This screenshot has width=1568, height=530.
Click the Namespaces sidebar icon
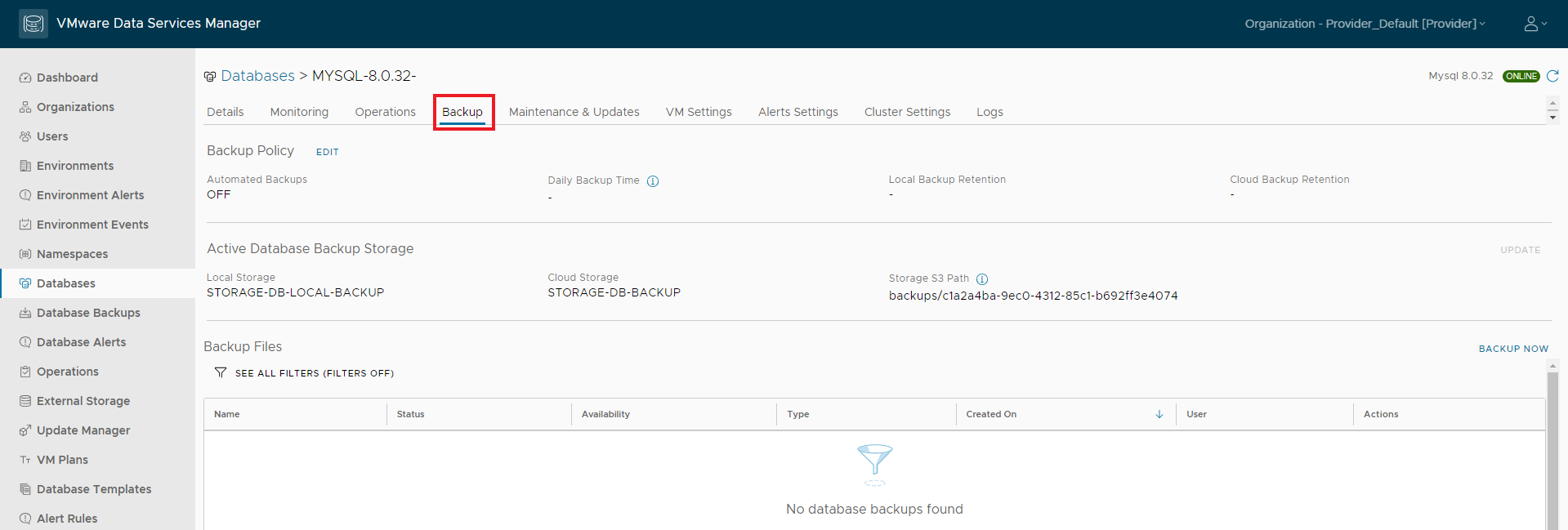[x=25, y=254]
